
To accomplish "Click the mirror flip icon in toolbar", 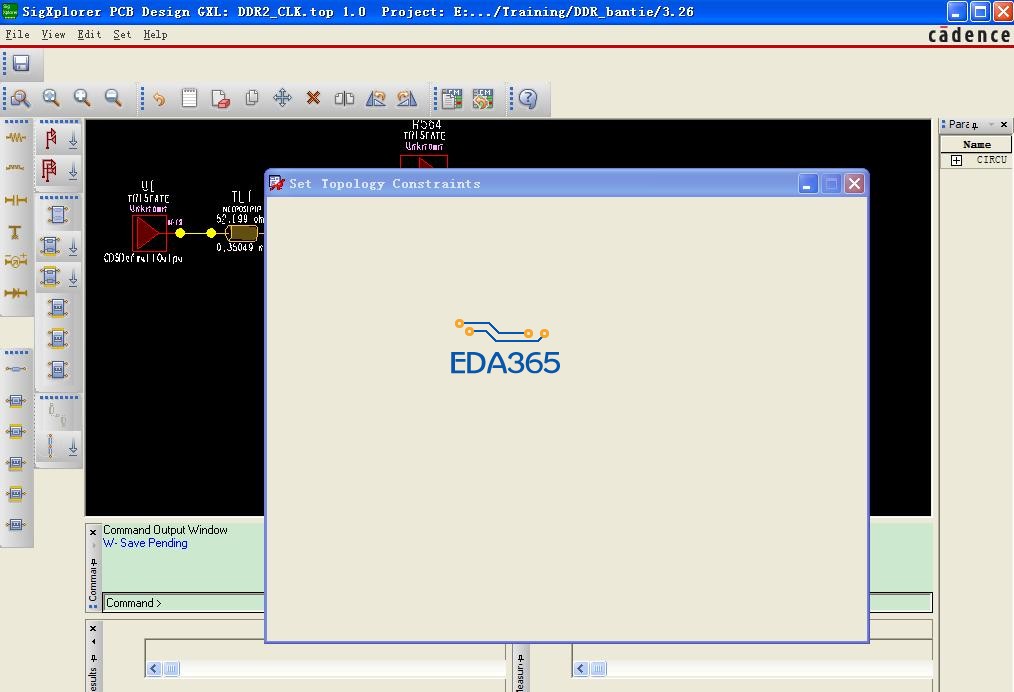I will point(344,98).
